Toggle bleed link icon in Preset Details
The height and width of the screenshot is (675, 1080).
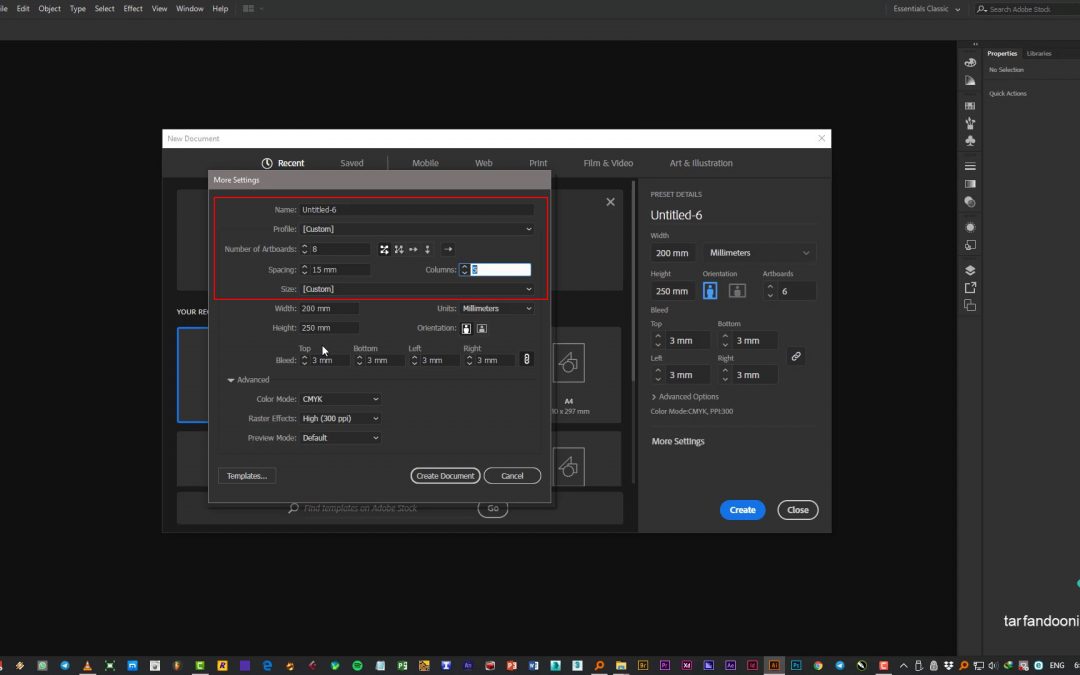(x=795, y=356)
